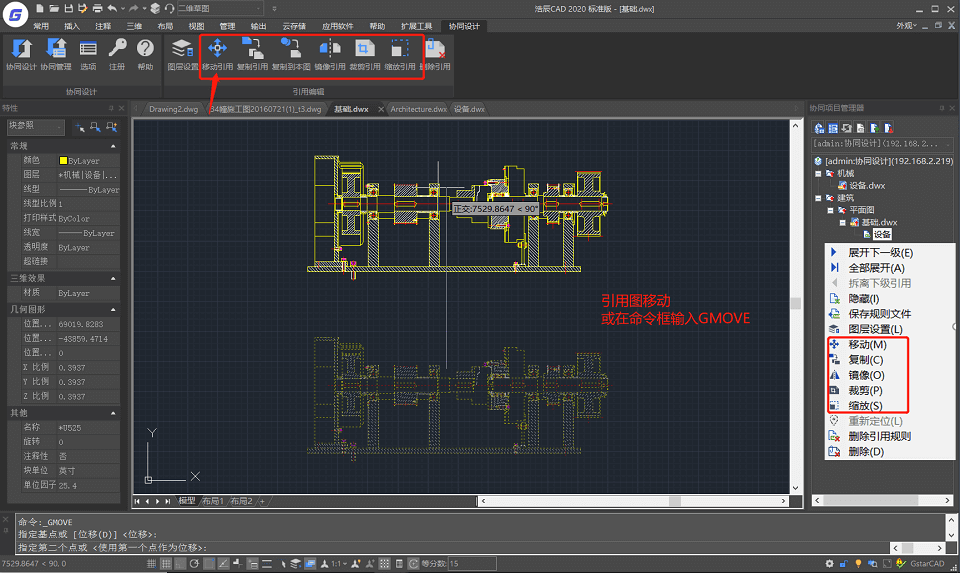Click the Redo arrow in quick access toolbar
Viewport: 960px width, 573px height.
click(133, 9)
